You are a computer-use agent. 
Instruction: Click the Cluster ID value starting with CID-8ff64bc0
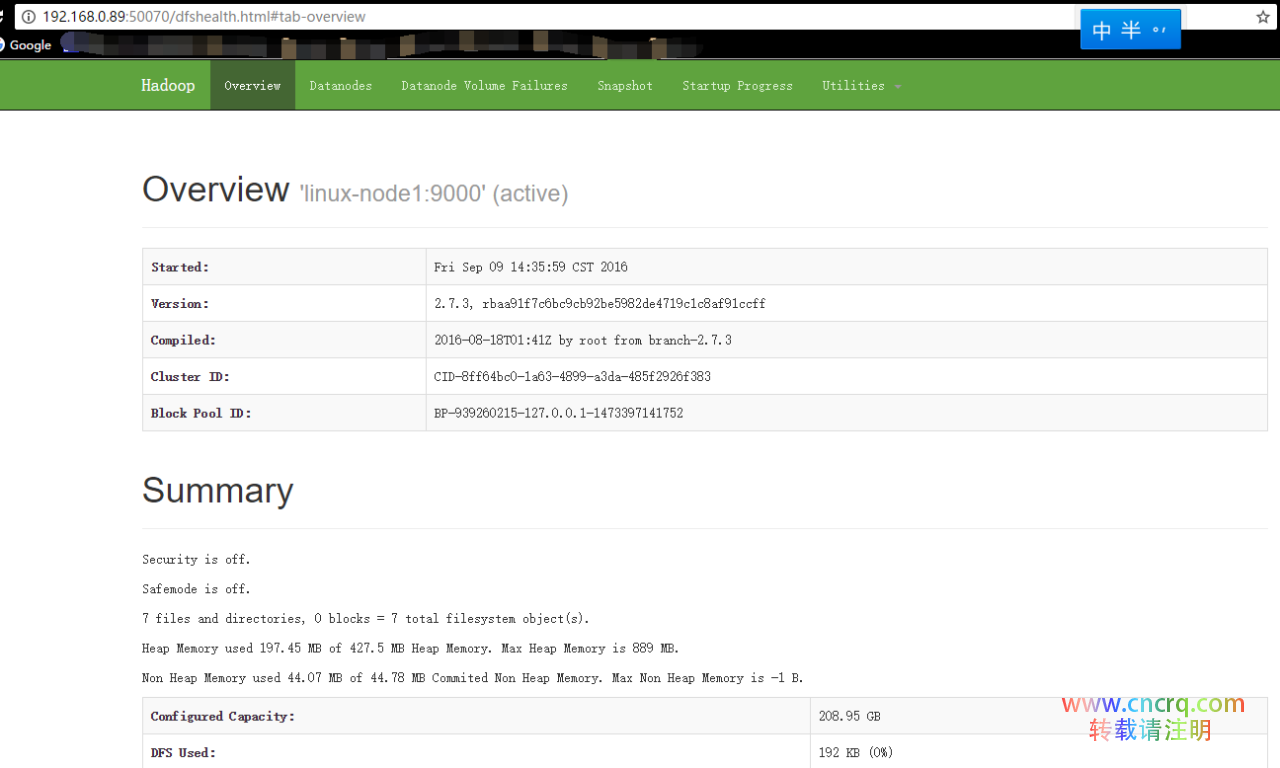coord(572,377)
